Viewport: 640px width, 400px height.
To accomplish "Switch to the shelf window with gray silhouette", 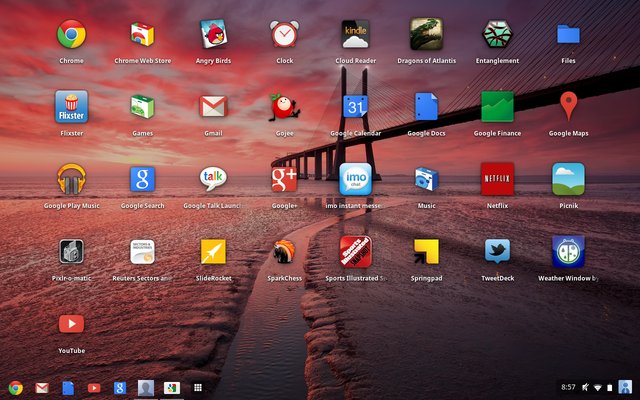I will click(x=146, y=388).
